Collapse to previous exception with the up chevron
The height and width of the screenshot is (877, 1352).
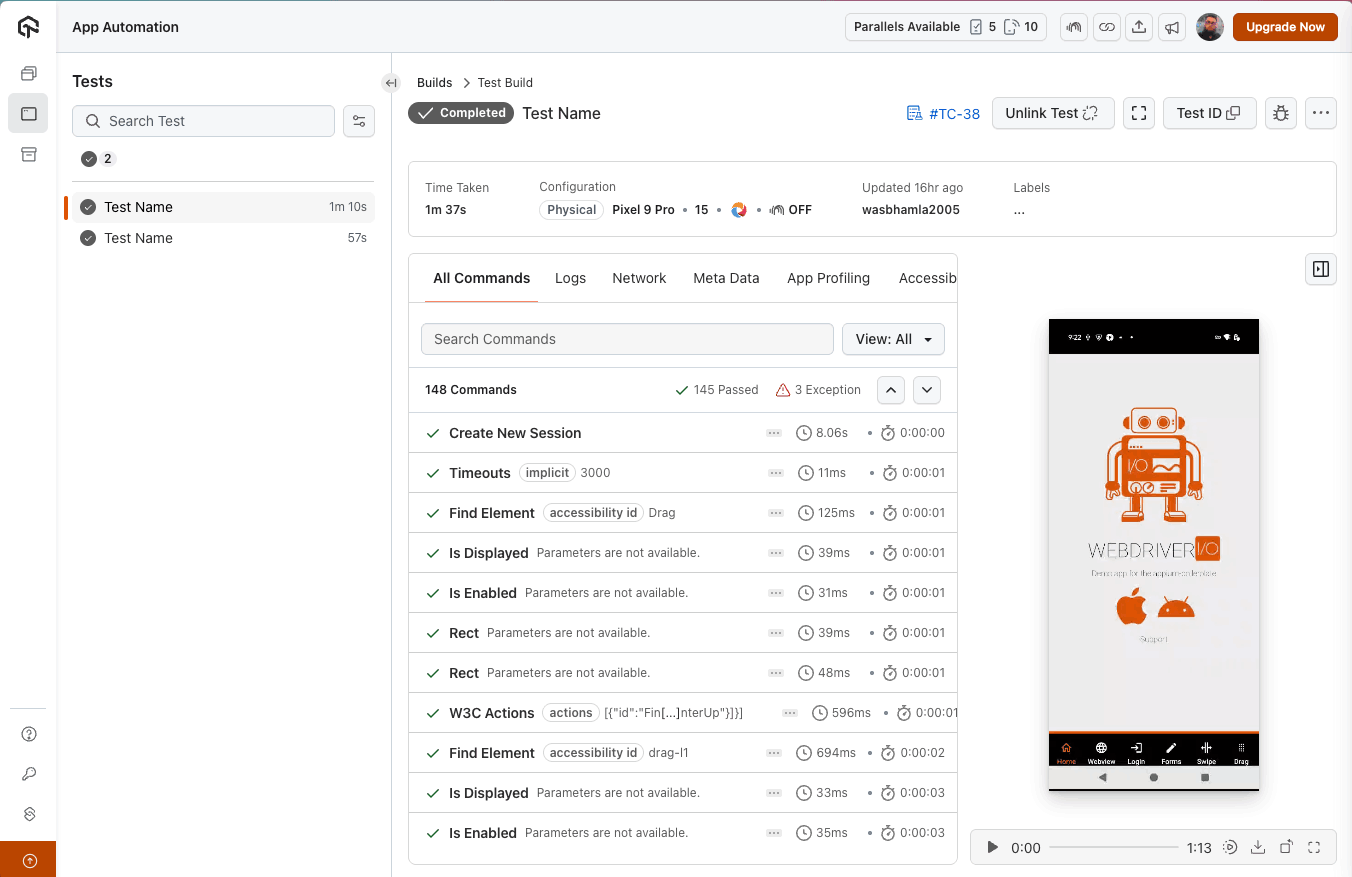(890, 390)
